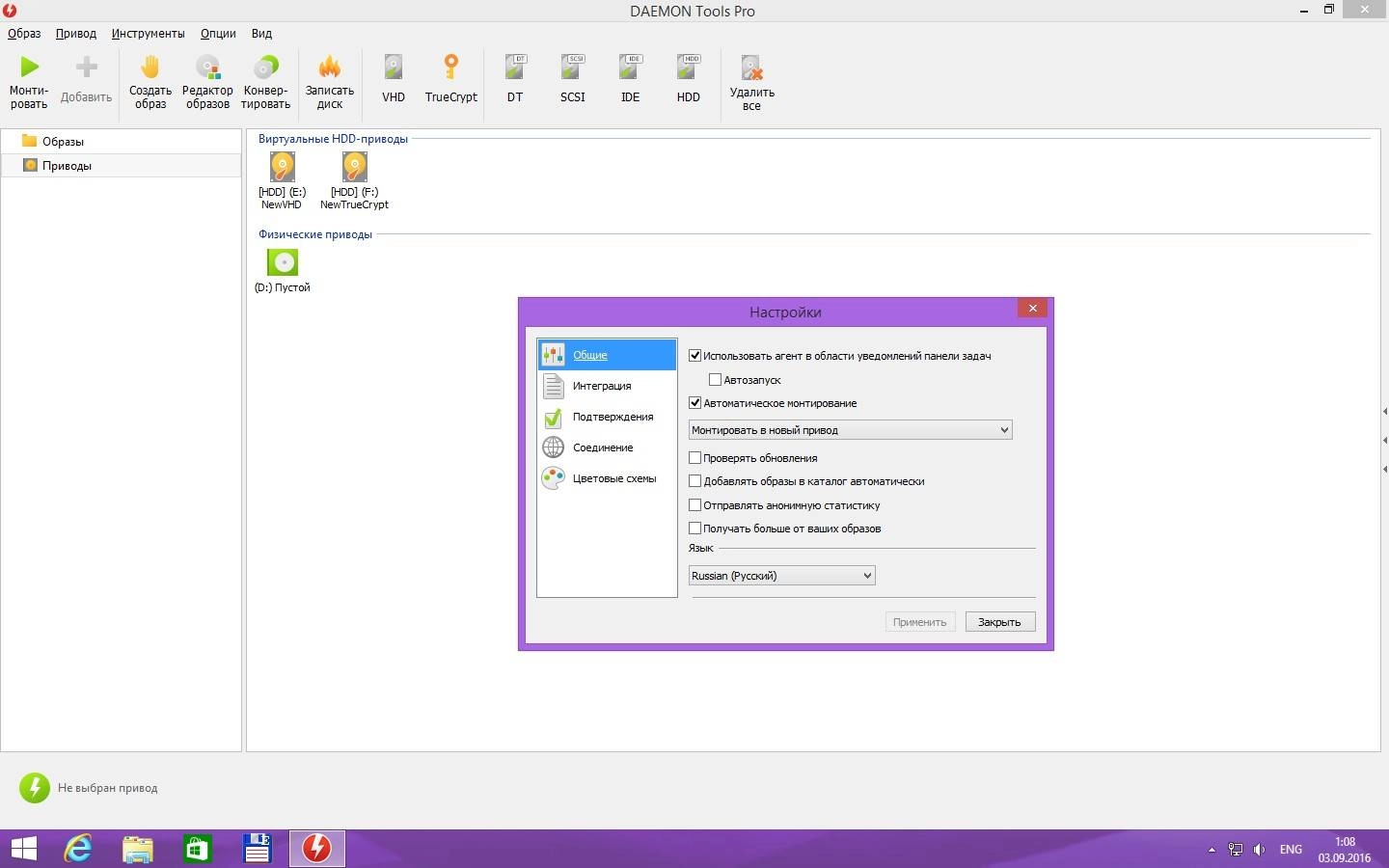Enable Проверять обновления checkbox
Image resolution: width=1389 pixels, height=868 pixels.
pyautogui.click(x=694, y=458)
